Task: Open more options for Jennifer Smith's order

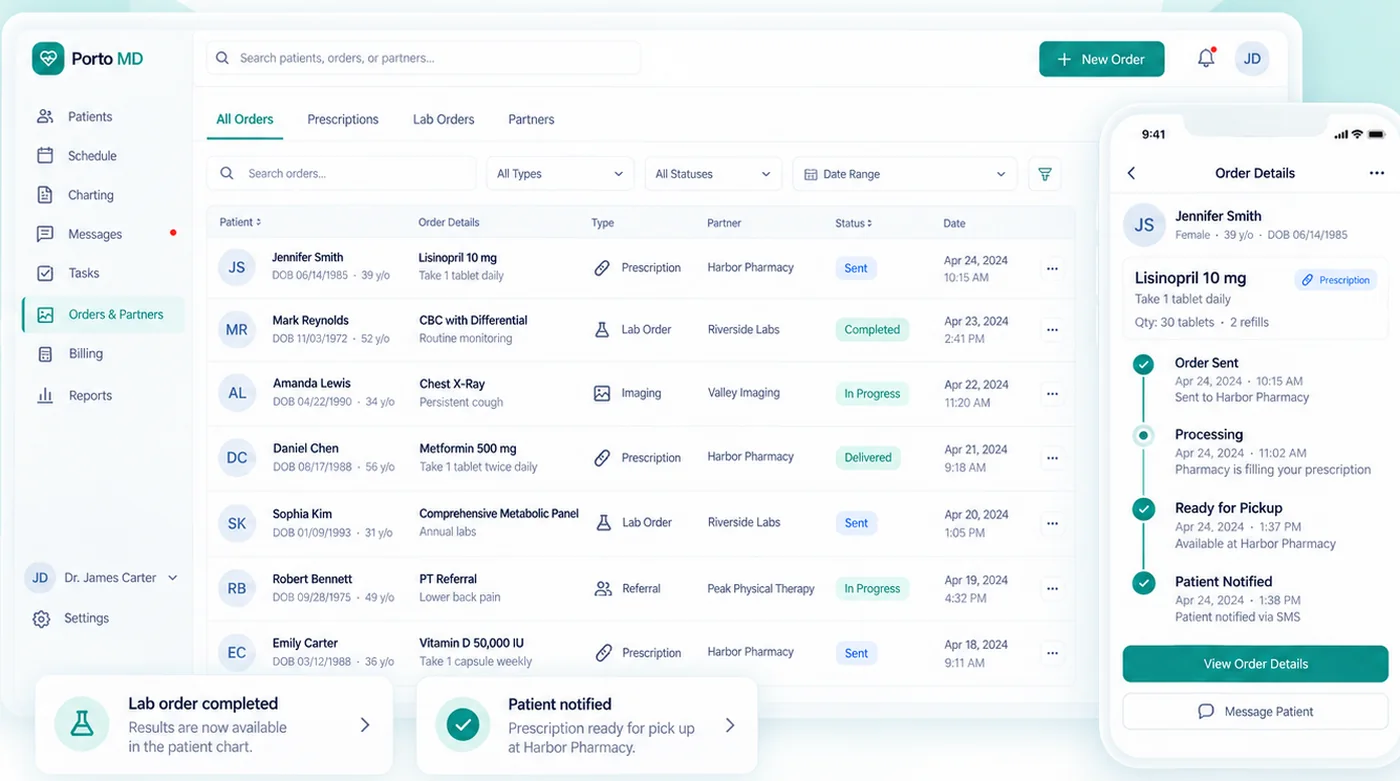Action: click(x=1052, y=269)
